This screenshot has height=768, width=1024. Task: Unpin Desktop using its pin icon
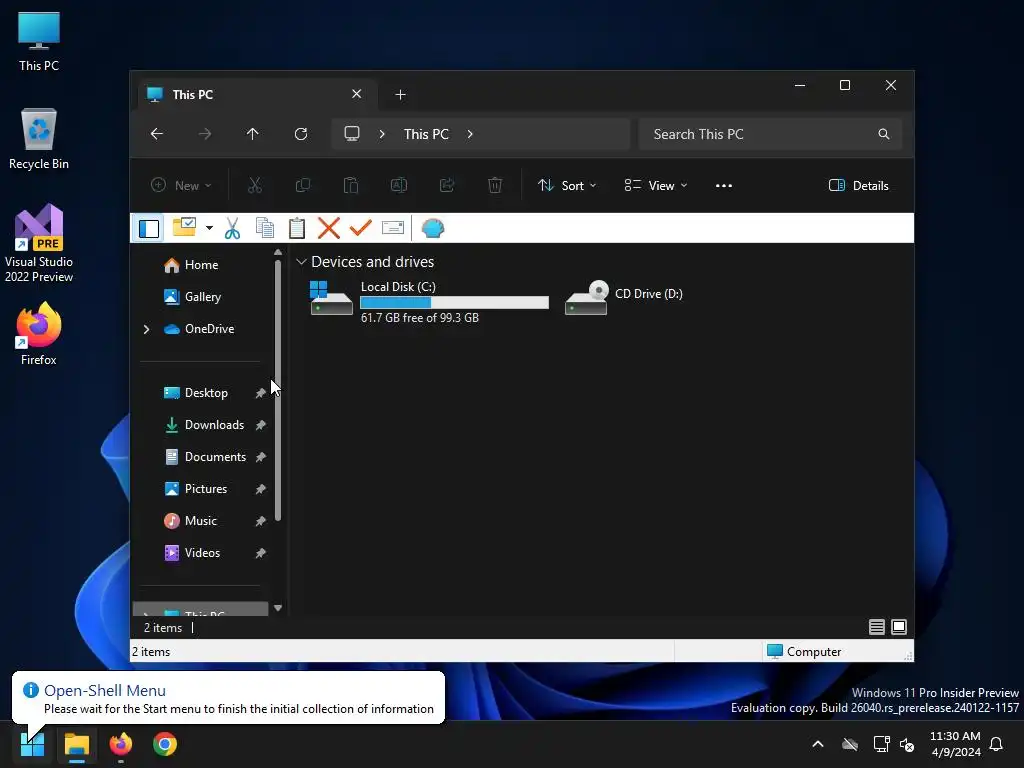(260, 392)
